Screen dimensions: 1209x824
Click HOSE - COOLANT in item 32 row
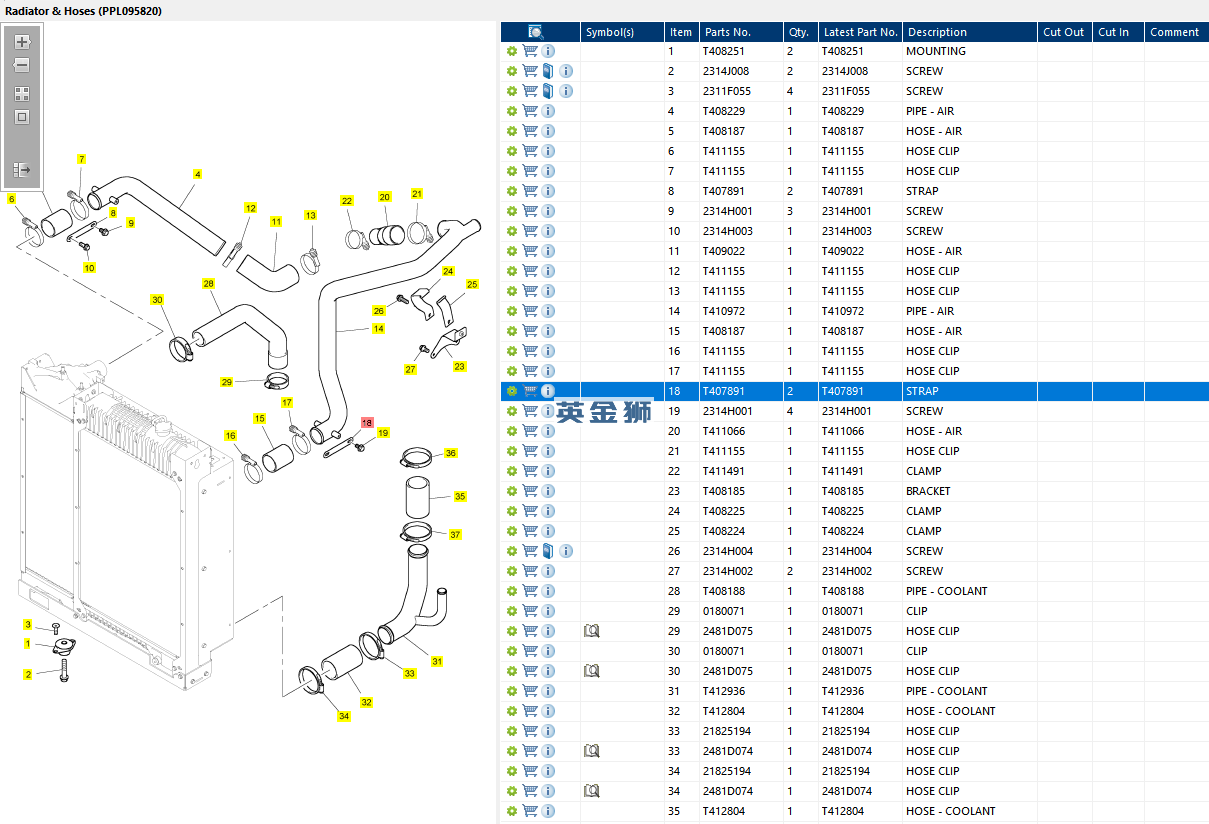950,711
